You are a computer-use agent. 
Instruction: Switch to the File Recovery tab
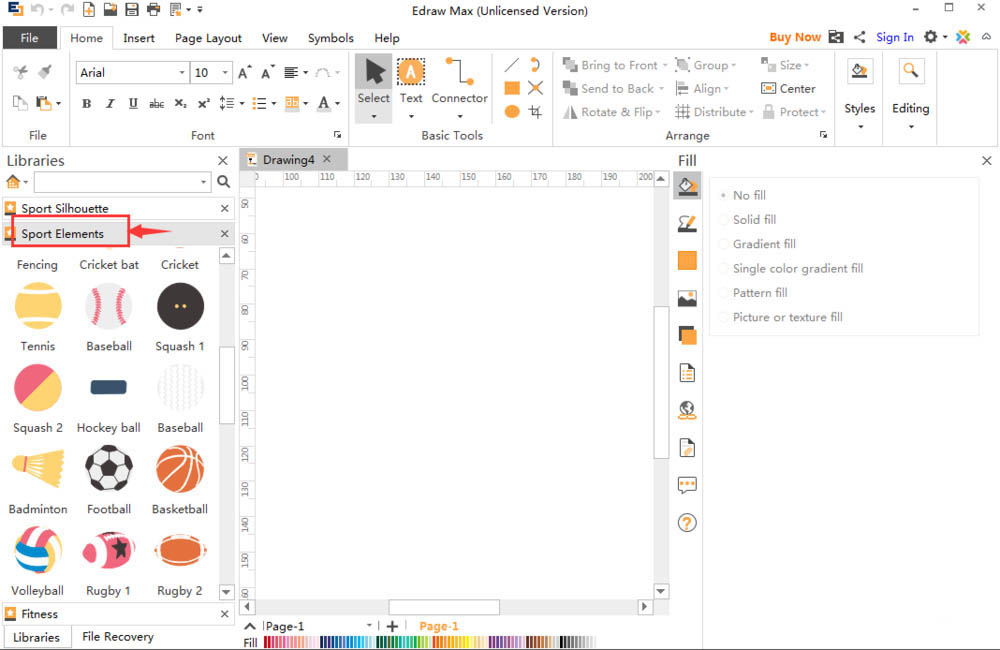point(118,637)
